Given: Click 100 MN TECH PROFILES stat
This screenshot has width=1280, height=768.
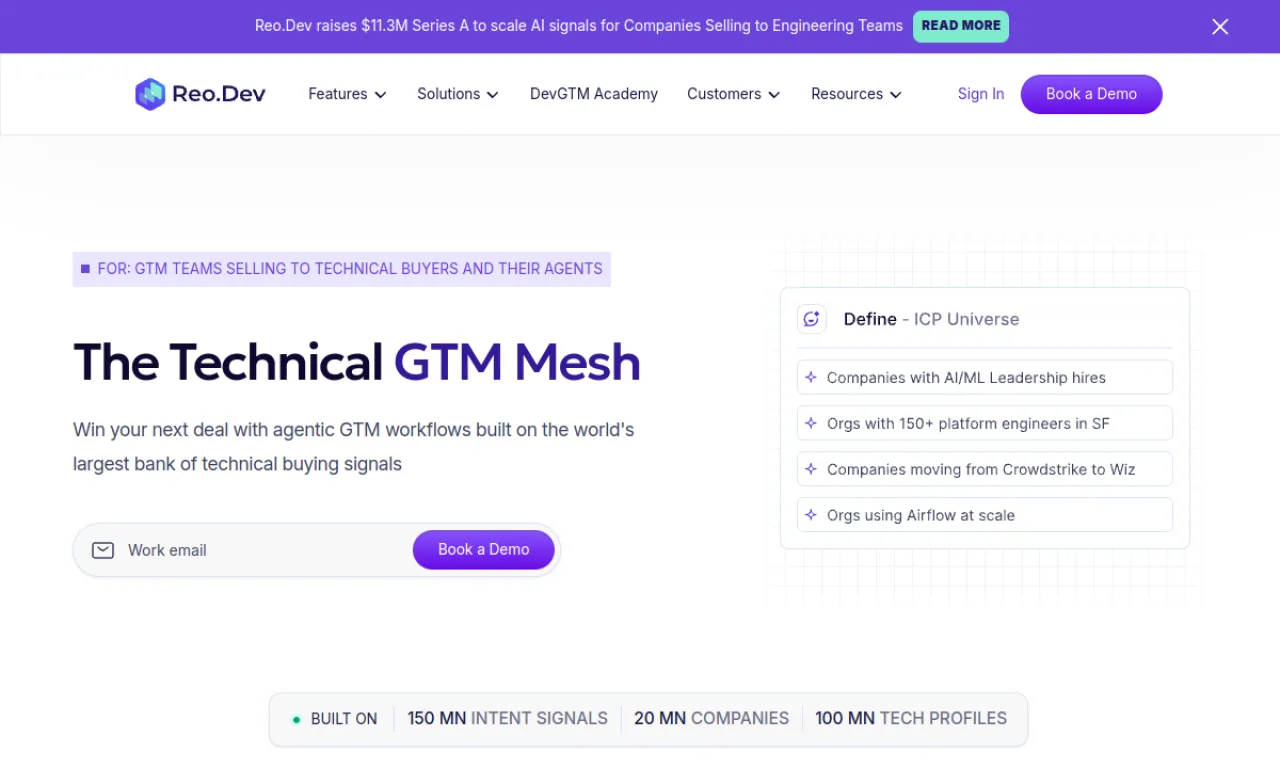Looking at the screenshot, I should coord(911,719).
